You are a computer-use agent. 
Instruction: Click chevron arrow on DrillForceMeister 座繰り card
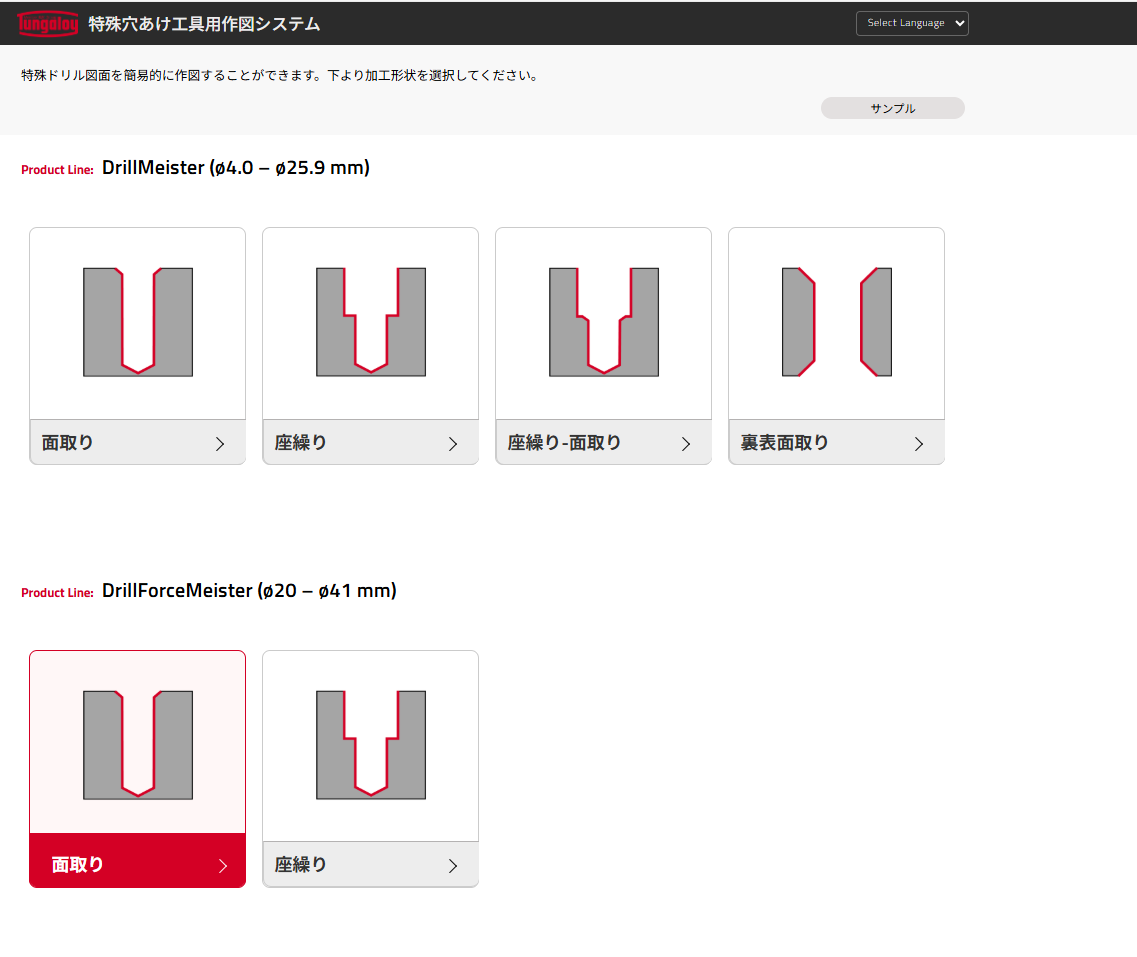click(x=453, y=866)
